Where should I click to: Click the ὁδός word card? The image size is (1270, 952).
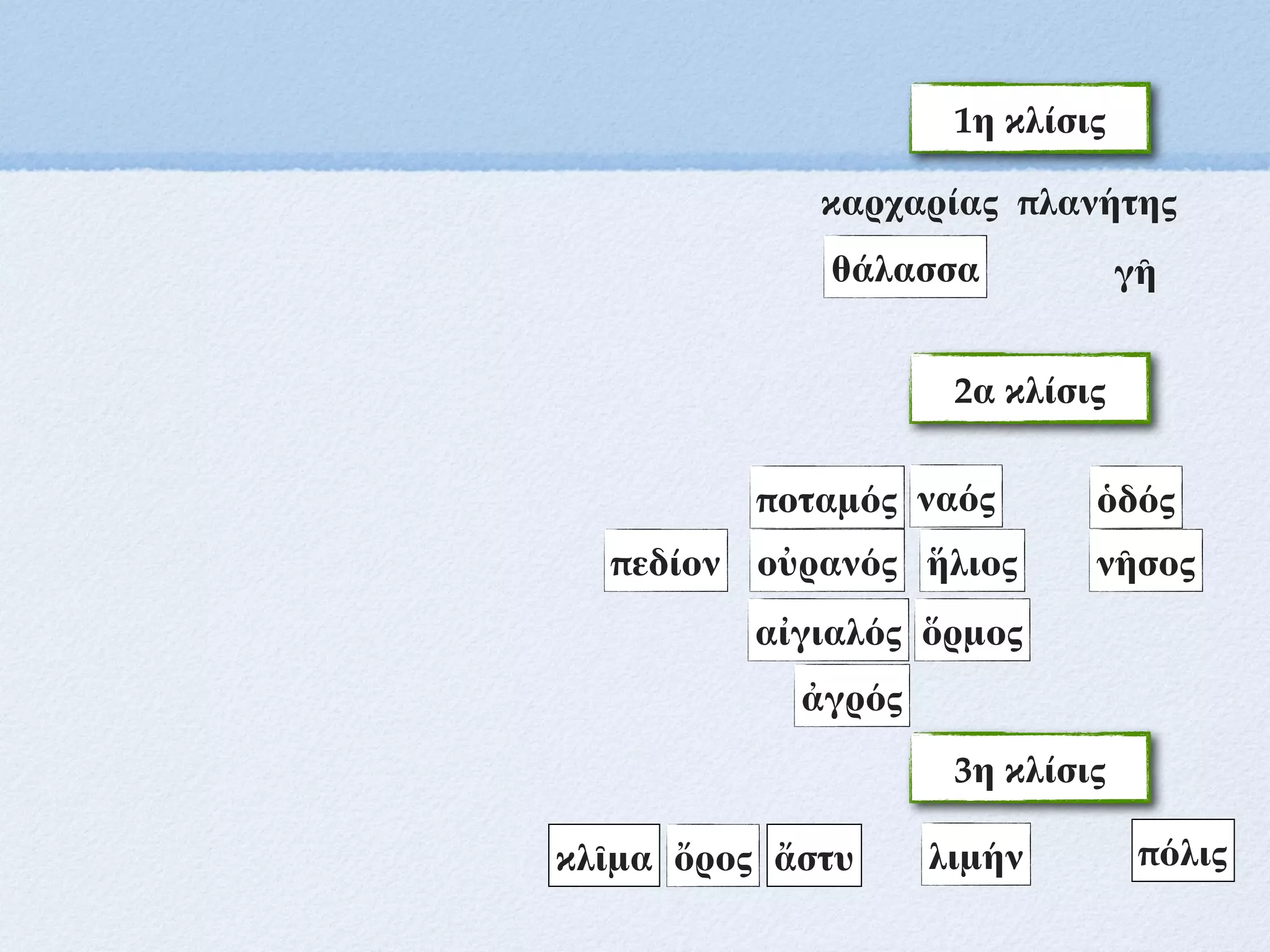[x=1135, y=497]
